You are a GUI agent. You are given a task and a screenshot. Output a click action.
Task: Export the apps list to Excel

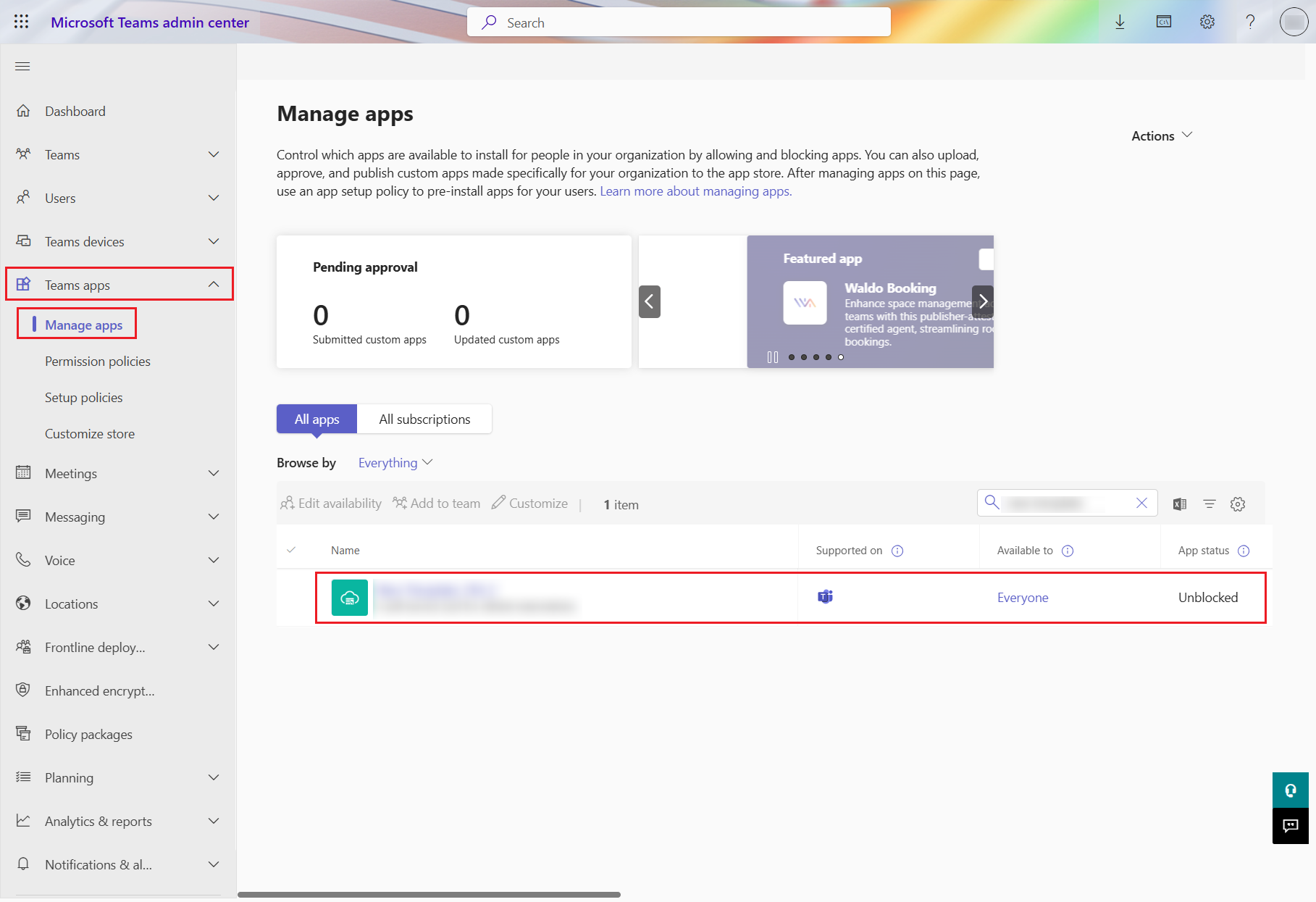click(x=1179, y=503)
